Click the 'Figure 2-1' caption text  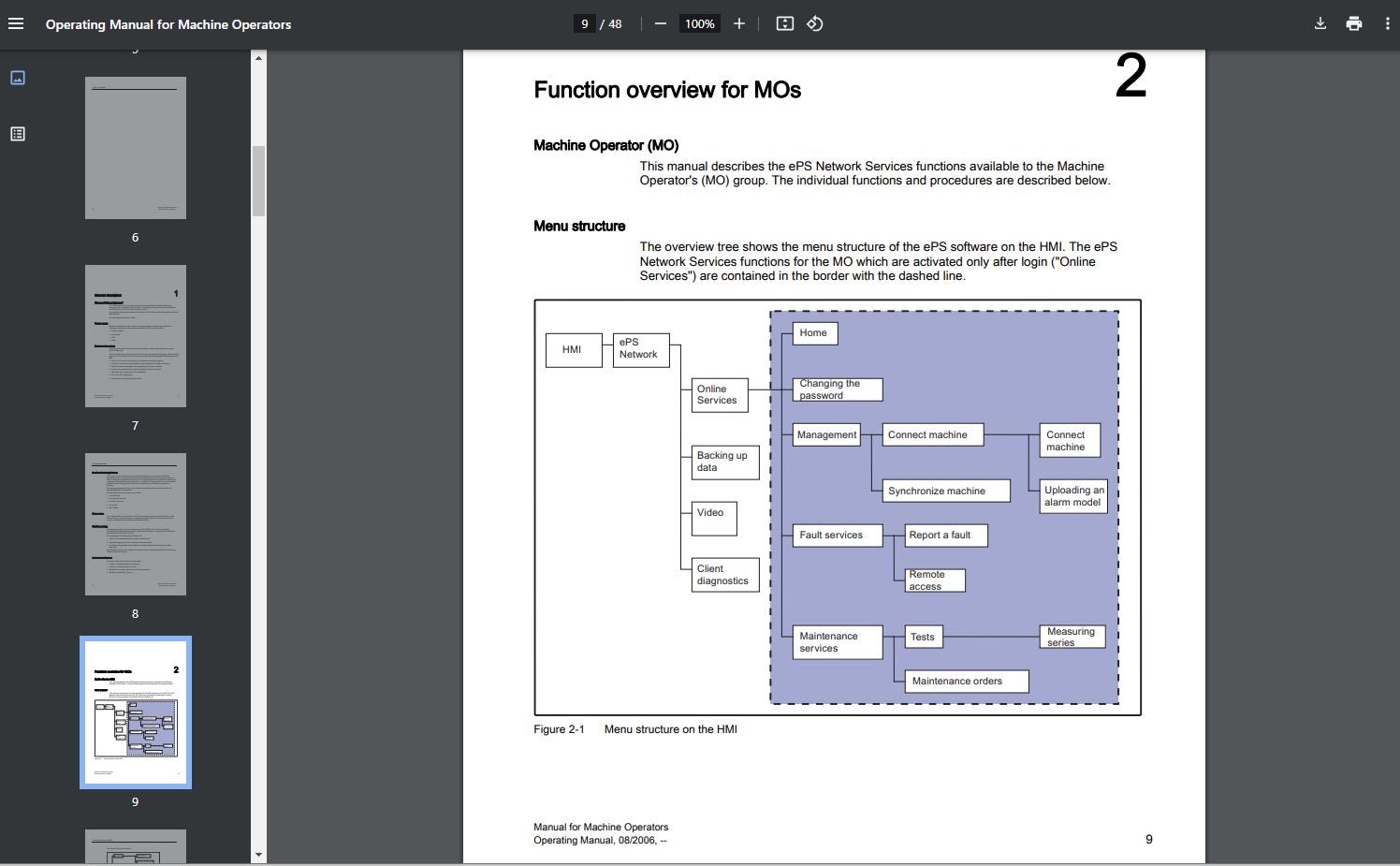pyautogui.click(x=559, y=729)
